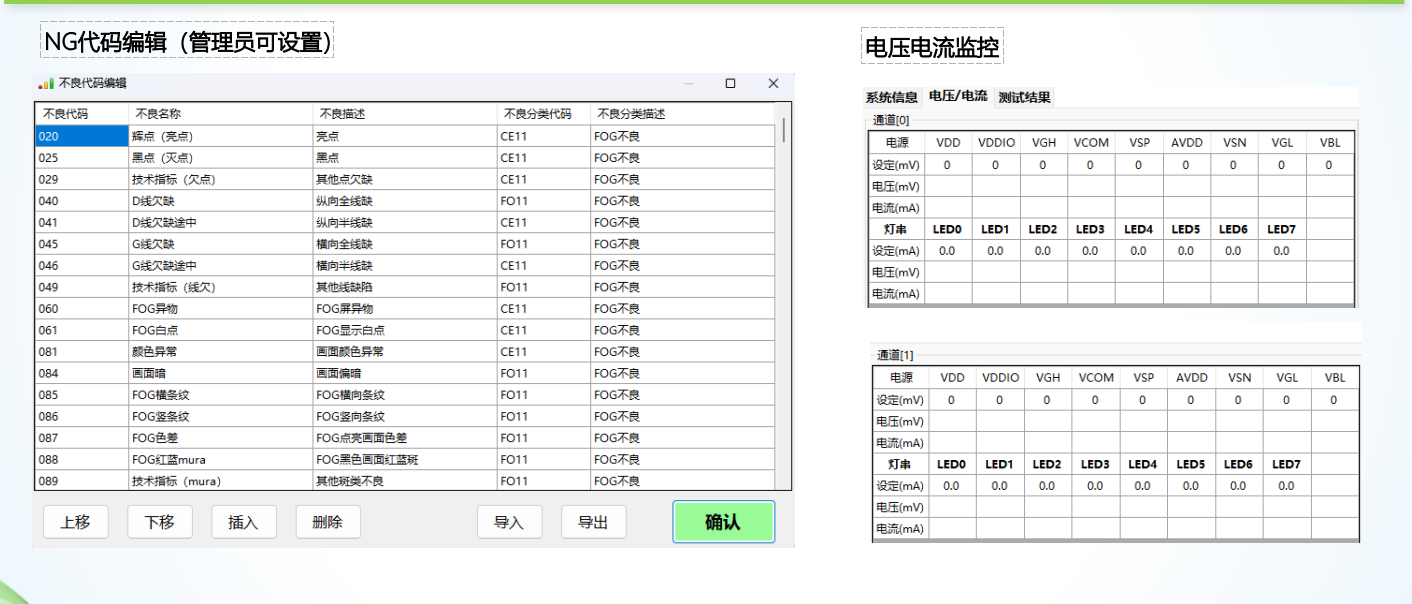
Task: Maximize the 不良代码编辑 window
Action: pos(730,84)
